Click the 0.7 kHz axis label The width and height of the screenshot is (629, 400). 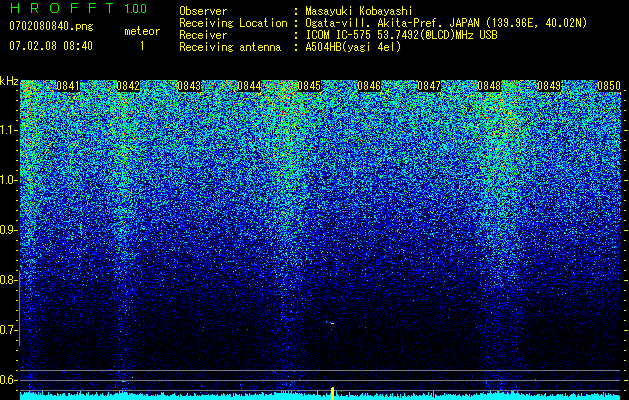(9, 330)
